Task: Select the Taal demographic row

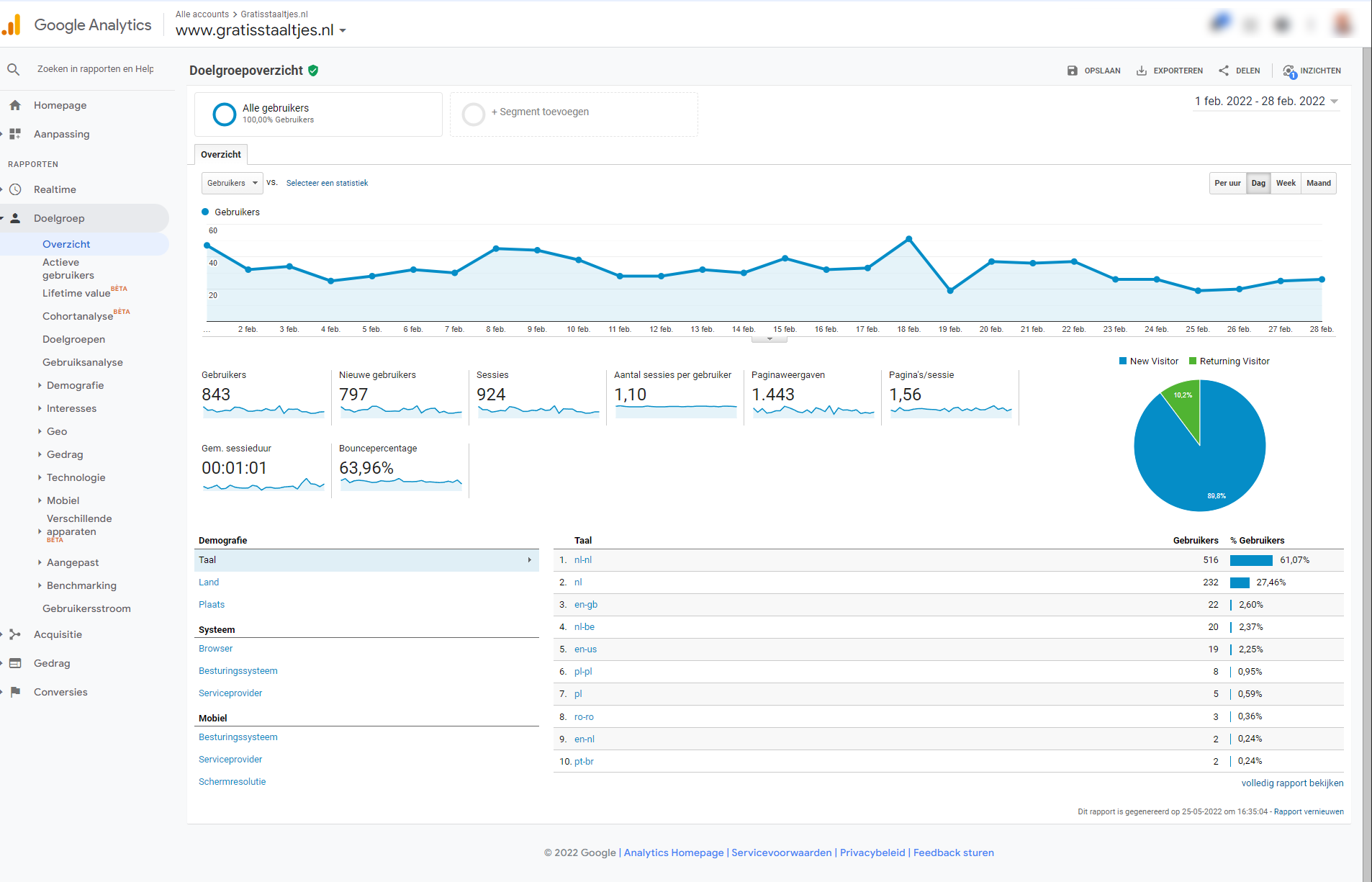Action: [366, 560]
